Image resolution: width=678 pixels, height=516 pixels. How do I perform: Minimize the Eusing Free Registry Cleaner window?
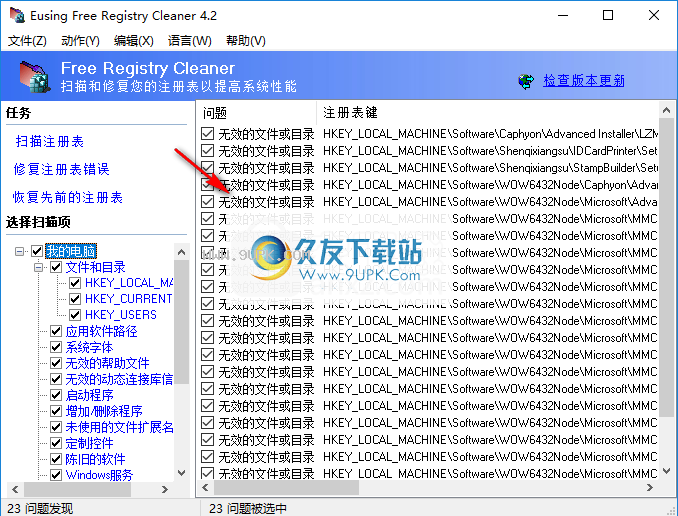[x=563, y=16]
